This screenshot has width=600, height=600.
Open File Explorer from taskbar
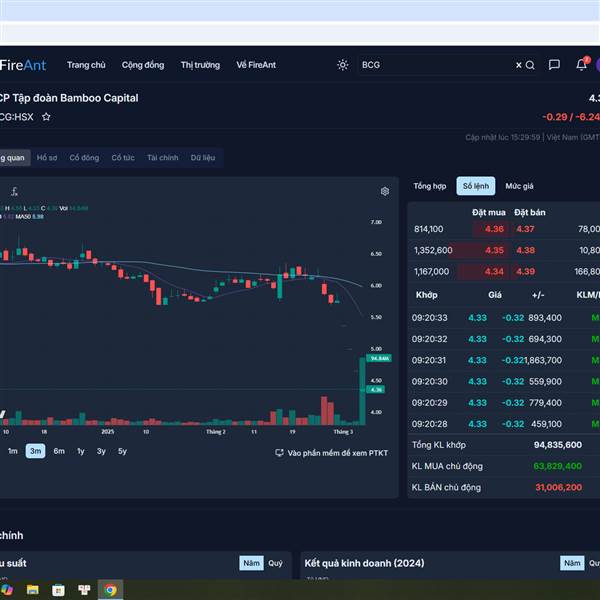click(33, 590)
